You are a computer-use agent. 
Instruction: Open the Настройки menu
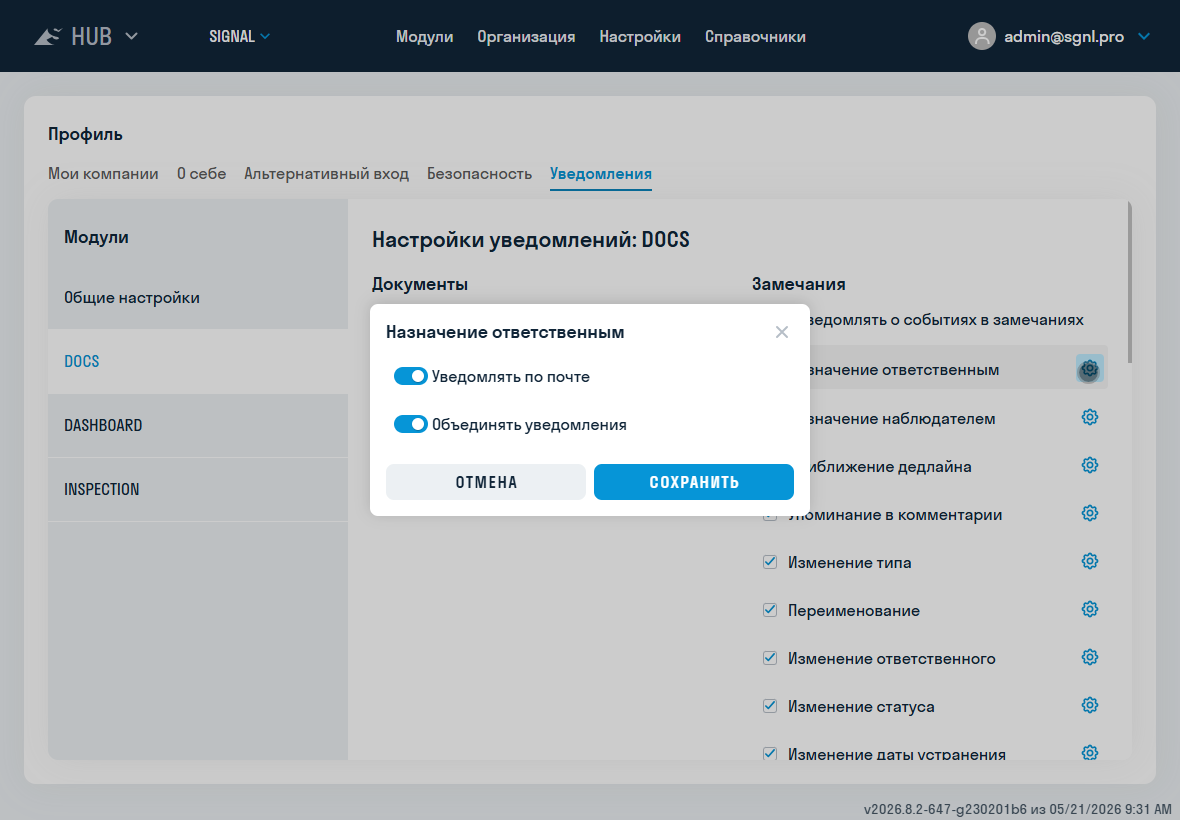pyautogui.click(x=640, y=36)
